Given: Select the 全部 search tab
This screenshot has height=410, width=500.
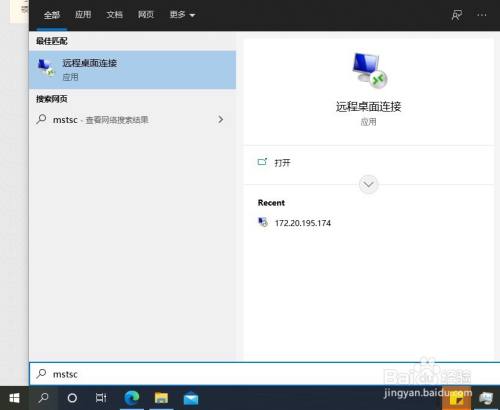Looking at the screenshot, I should pos(52,15).
